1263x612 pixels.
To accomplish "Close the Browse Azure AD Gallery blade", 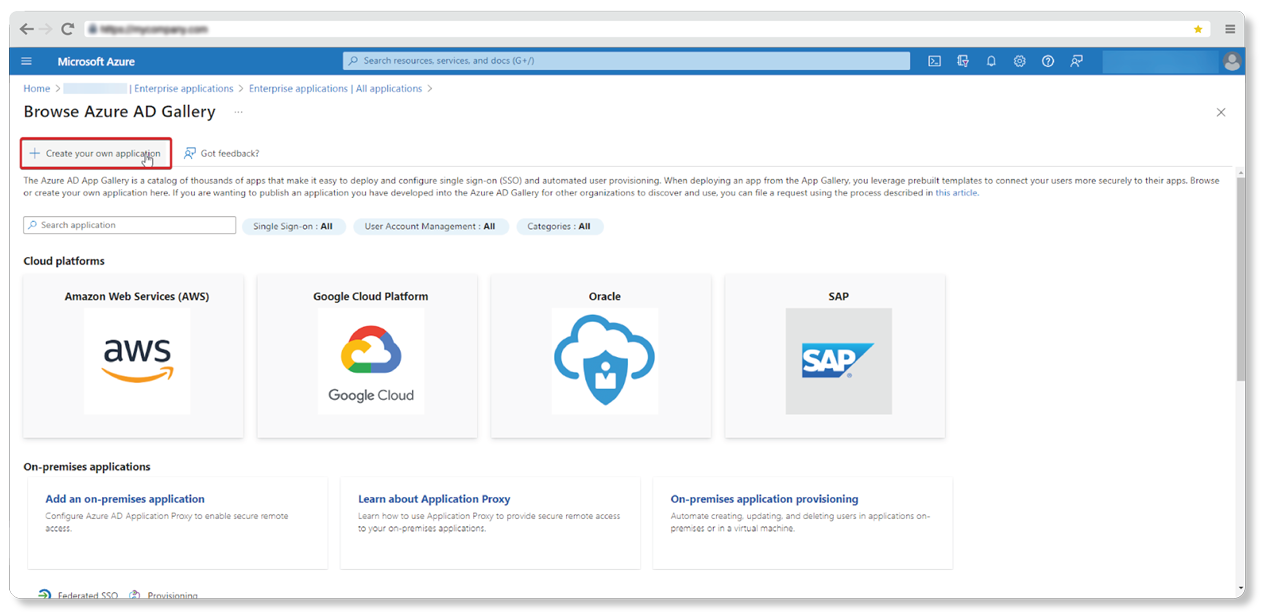I will [x=1220, y=112].
